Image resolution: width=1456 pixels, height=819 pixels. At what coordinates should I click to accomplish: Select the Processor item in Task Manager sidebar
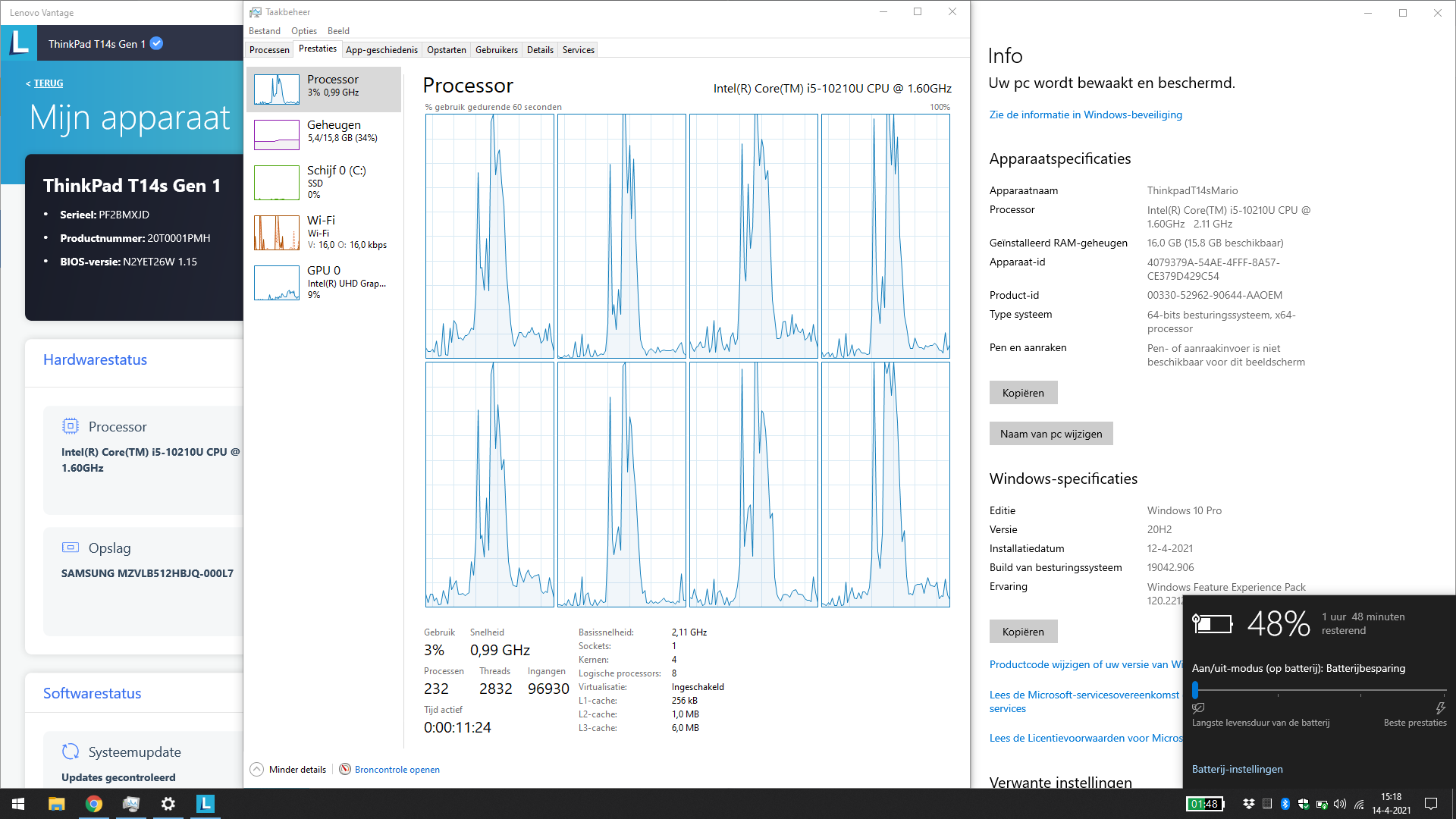click(324, 89)
